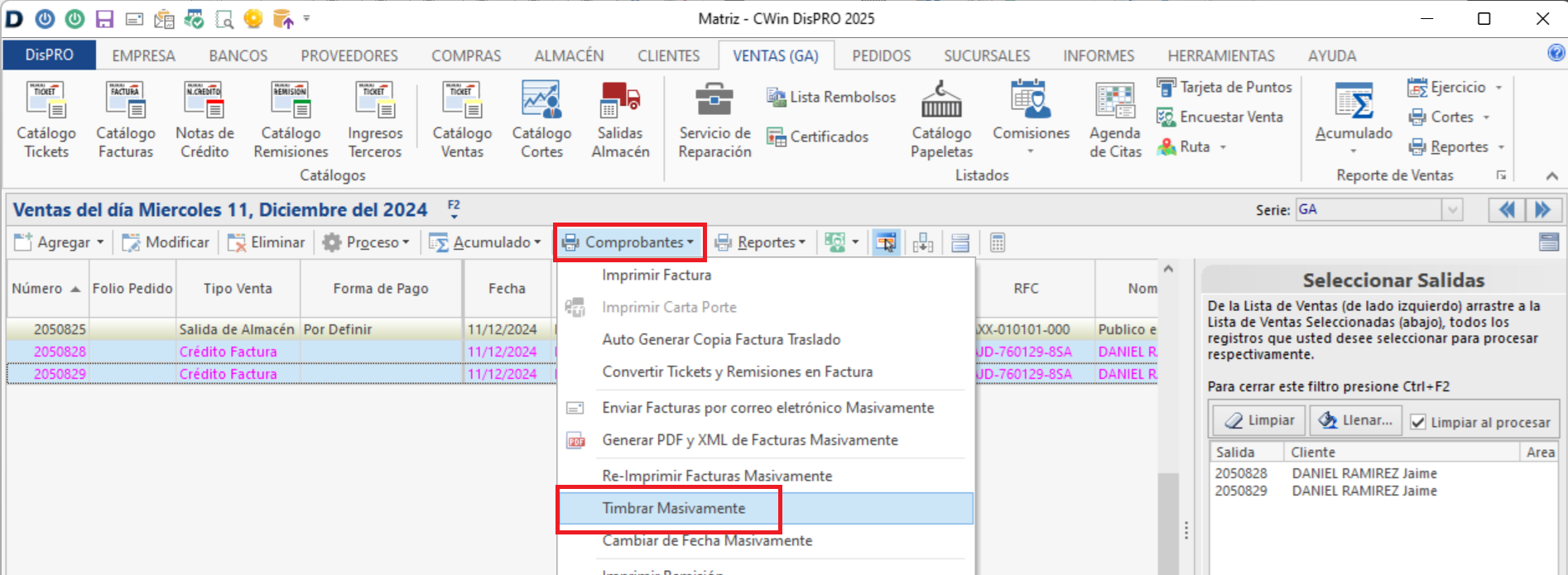Image resolution: width=1568 pixels, height=575 pixels.
Task: Toggle the Limpiar al procesar checkbox
Action: (1418, 422)
